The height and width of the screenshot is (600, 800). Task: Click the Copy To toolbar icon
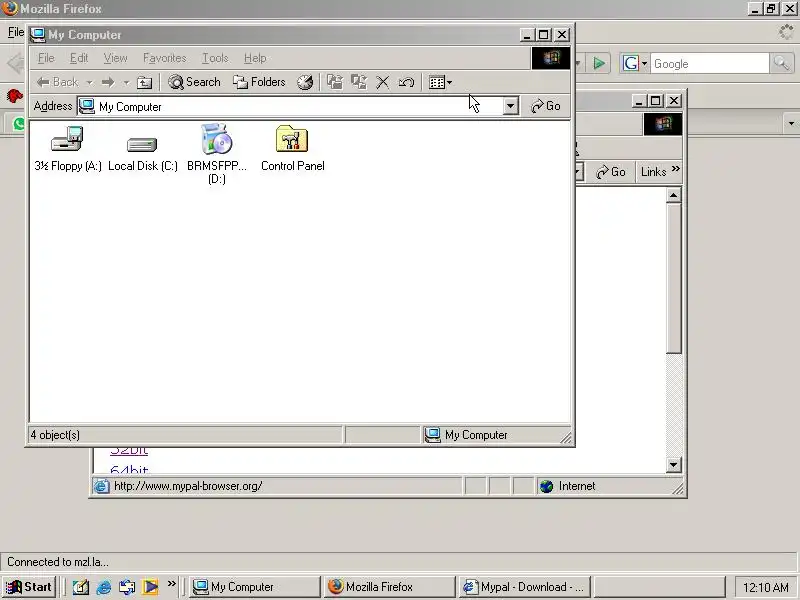[x=359, y=82]
